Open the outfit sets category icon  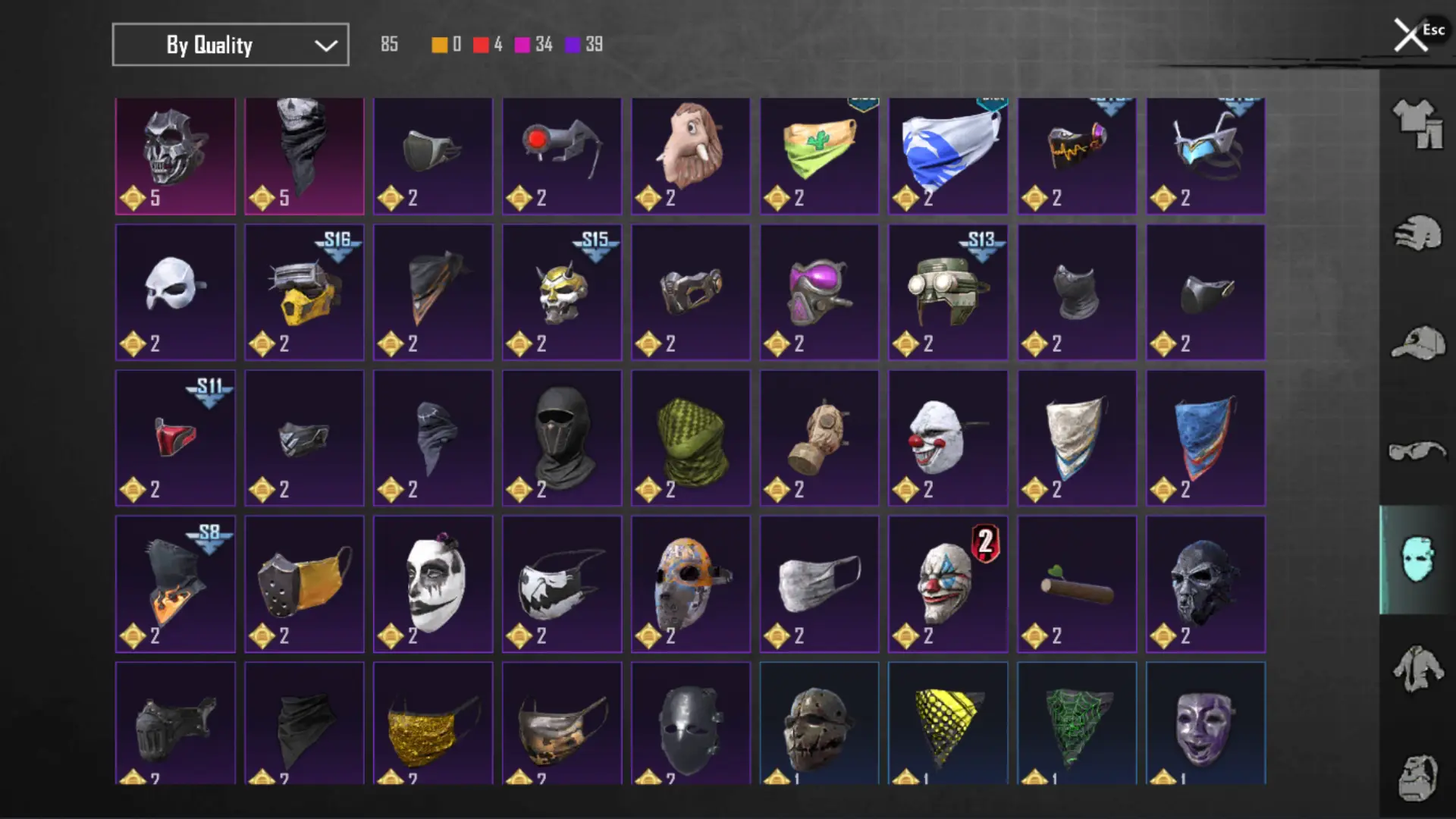point(1417,124)
